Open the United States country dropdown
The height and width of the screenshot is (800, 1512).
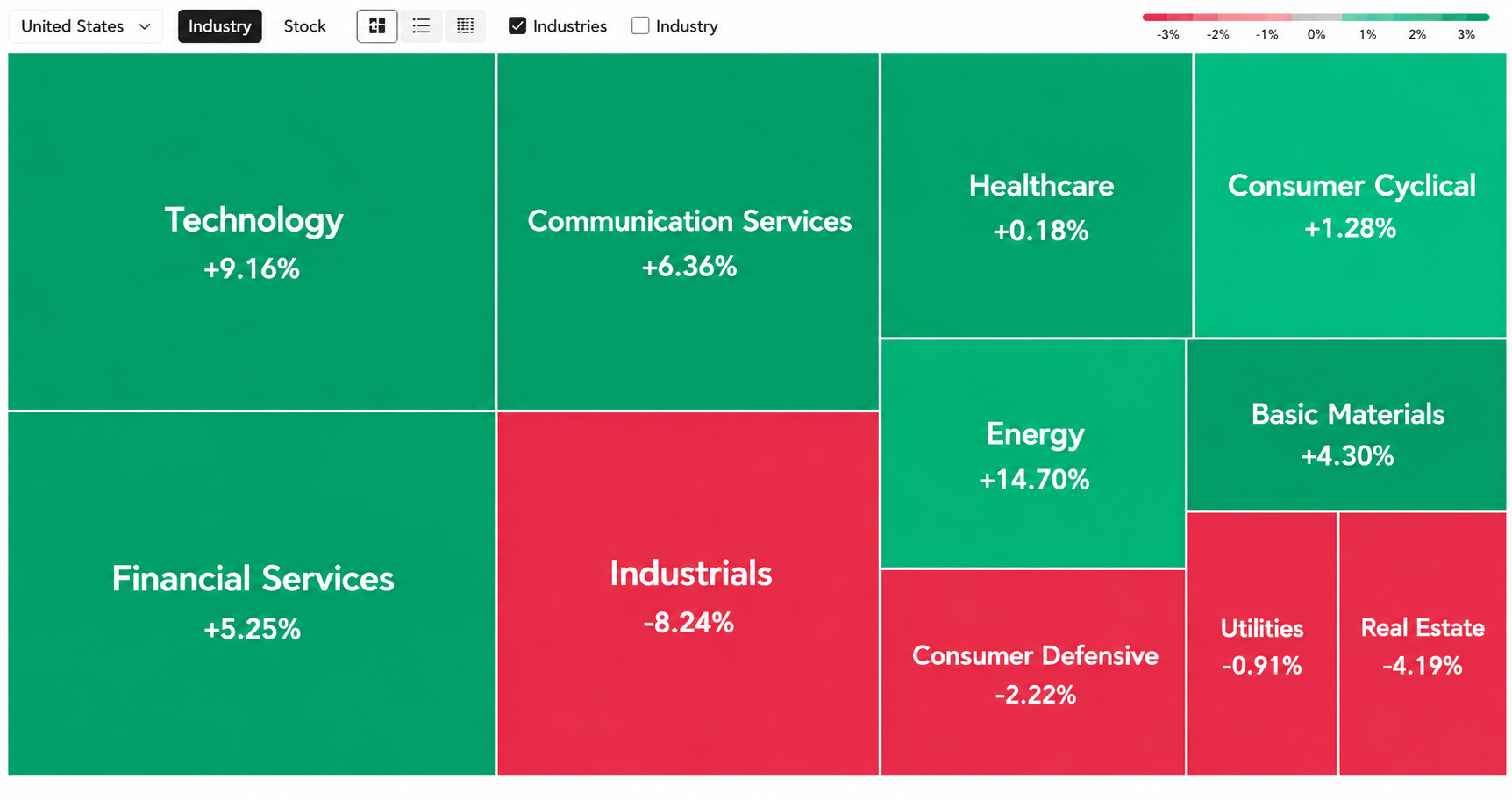tap(86, 26)
